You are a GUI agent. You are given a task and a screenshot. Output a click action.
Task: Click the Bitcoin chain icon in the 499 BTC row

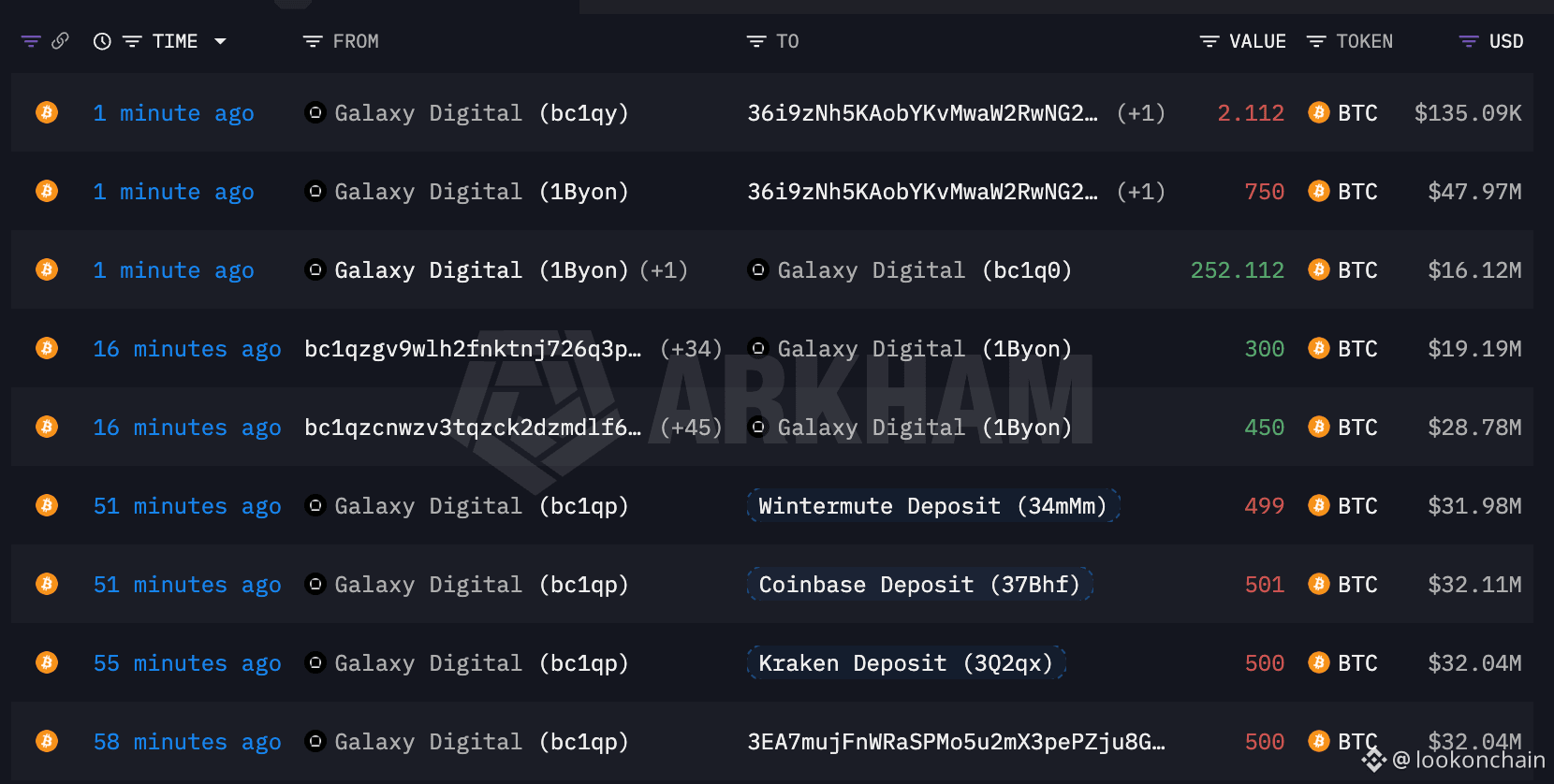pos(47,505)
